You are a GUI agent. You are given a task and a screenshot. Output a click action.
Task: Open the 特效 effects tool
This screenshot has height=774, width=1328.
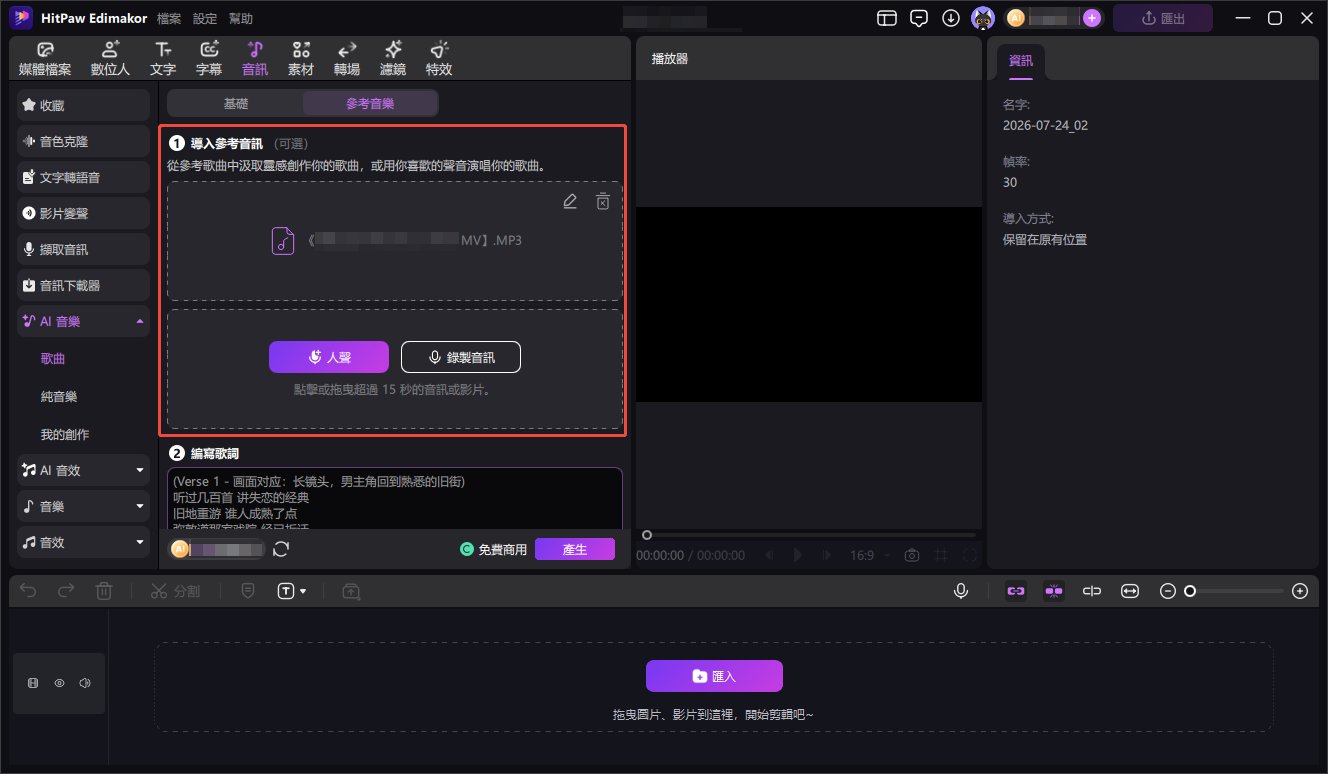[x=439, y=59]
